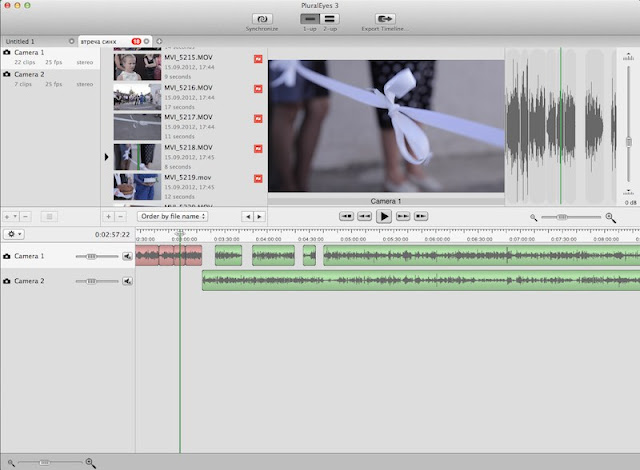Click the red warning icon for MVI_5216.MOV

[258, 89]
